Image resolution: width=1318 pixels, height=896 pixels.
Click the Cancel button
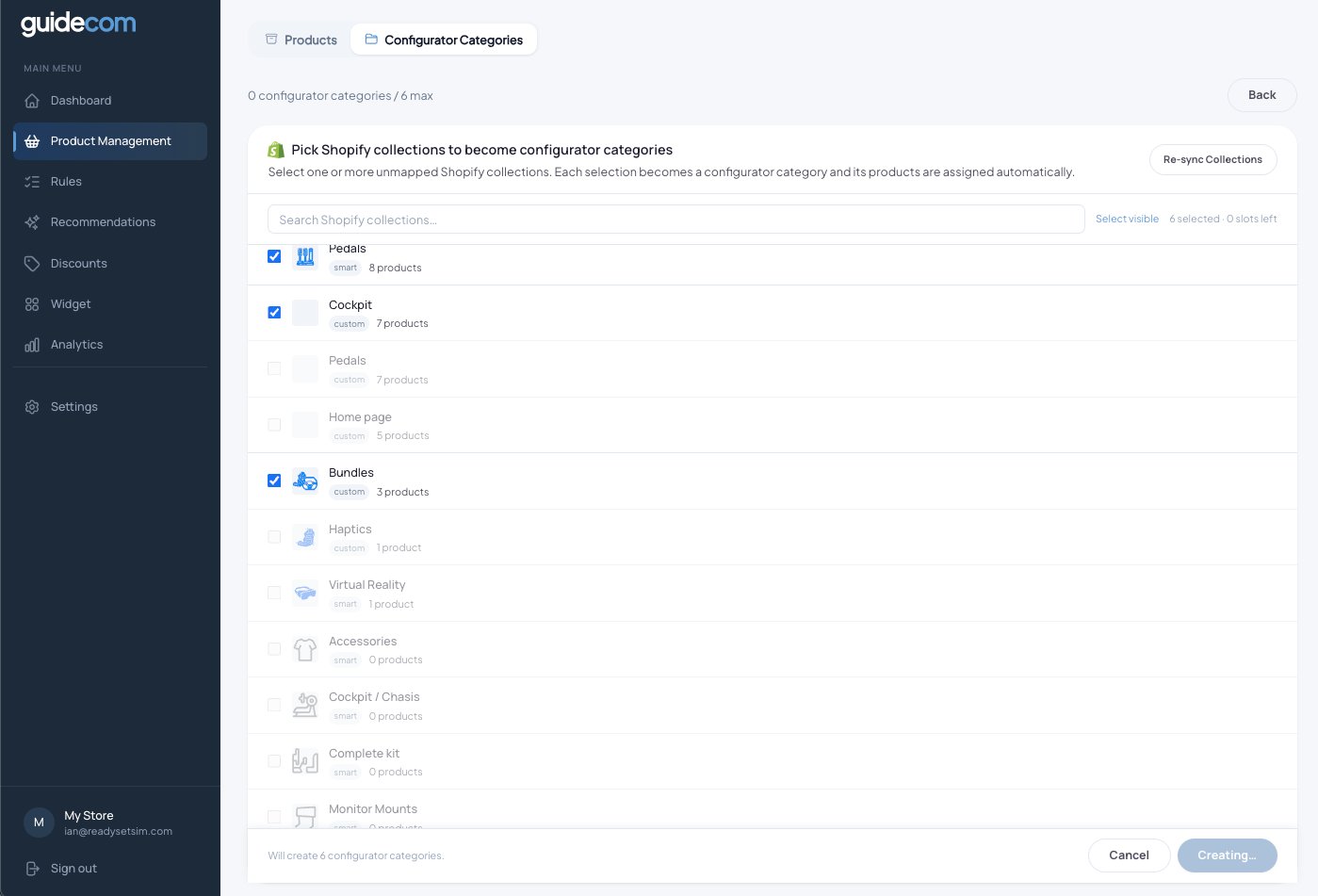click(x=1129, y=855)
